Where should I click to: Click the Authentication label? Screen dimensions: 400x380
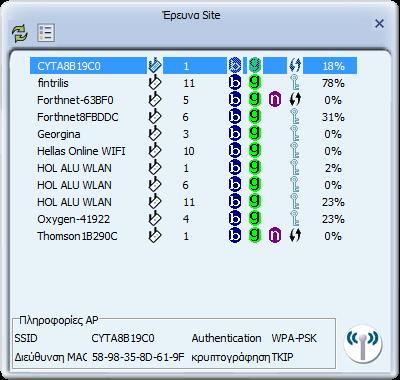(226, 338)
